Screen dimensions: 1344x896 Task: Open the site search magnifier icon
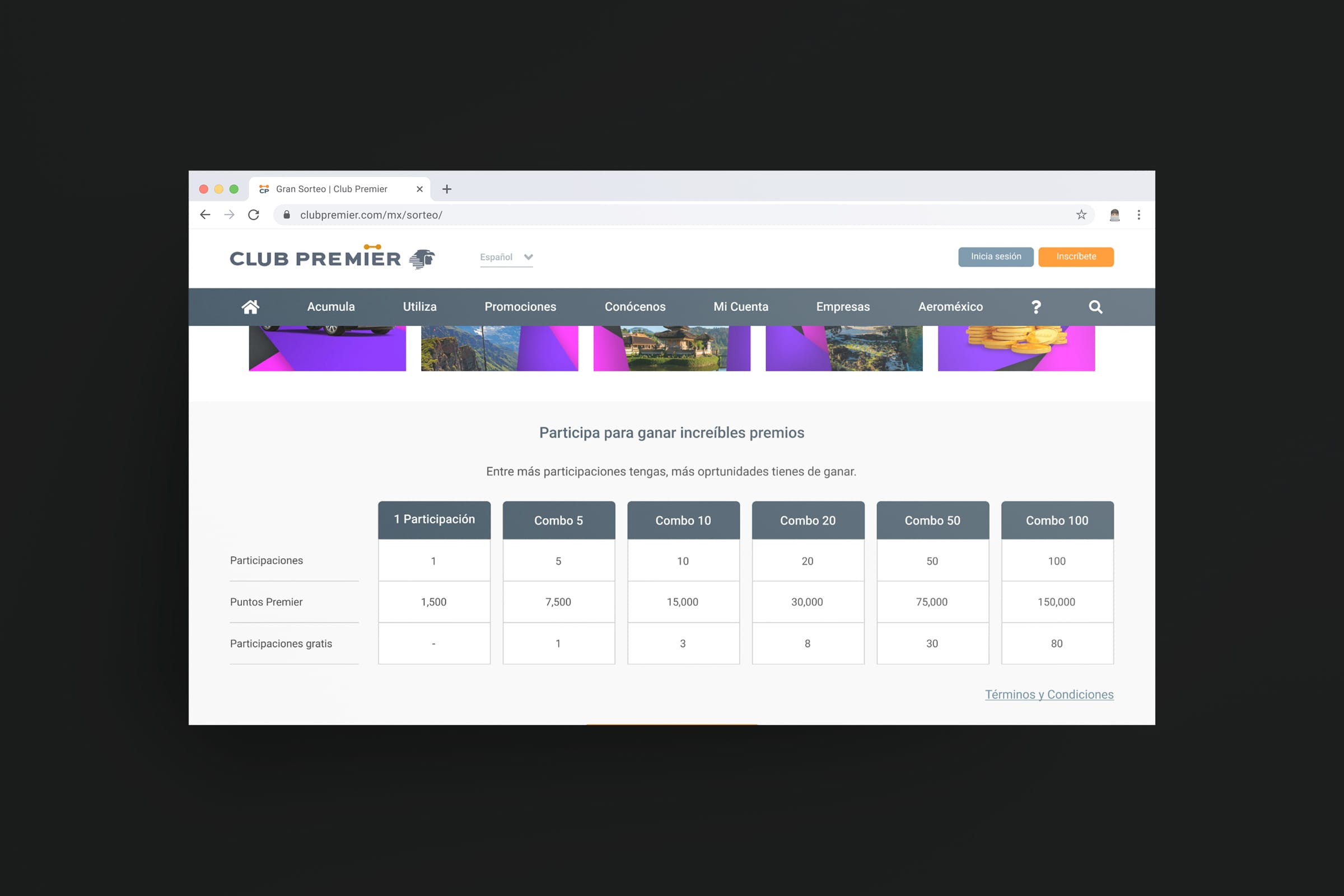pos(1095,307)
